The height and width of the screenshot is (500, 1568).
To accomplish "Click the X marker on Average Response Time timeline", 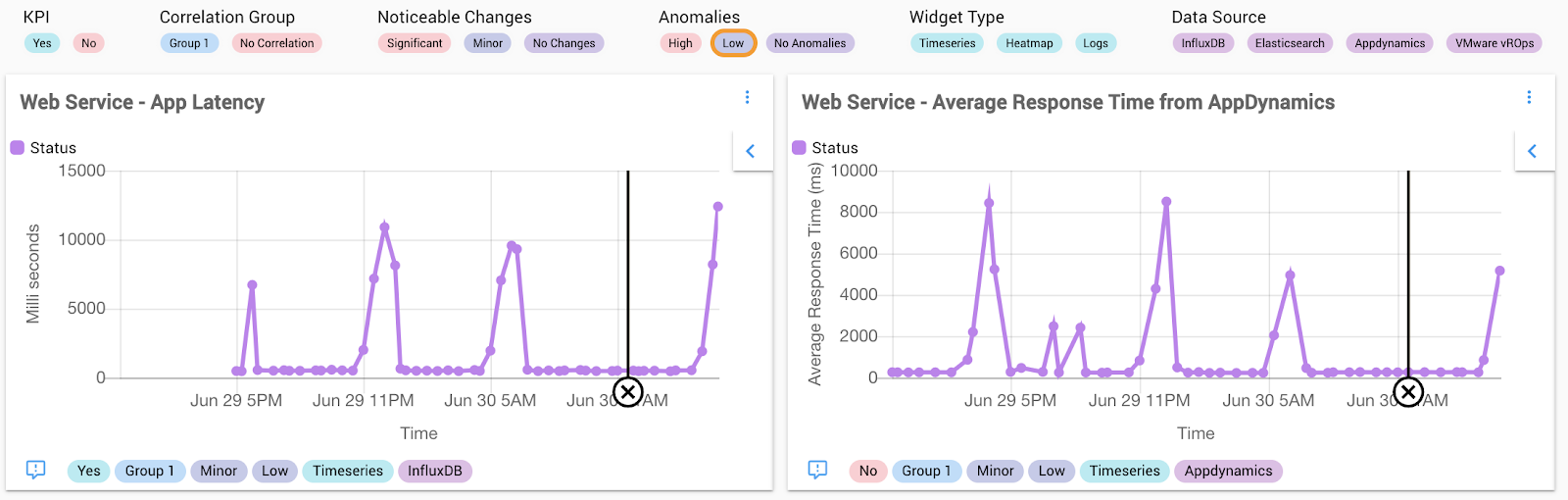I will (1408, 392).
